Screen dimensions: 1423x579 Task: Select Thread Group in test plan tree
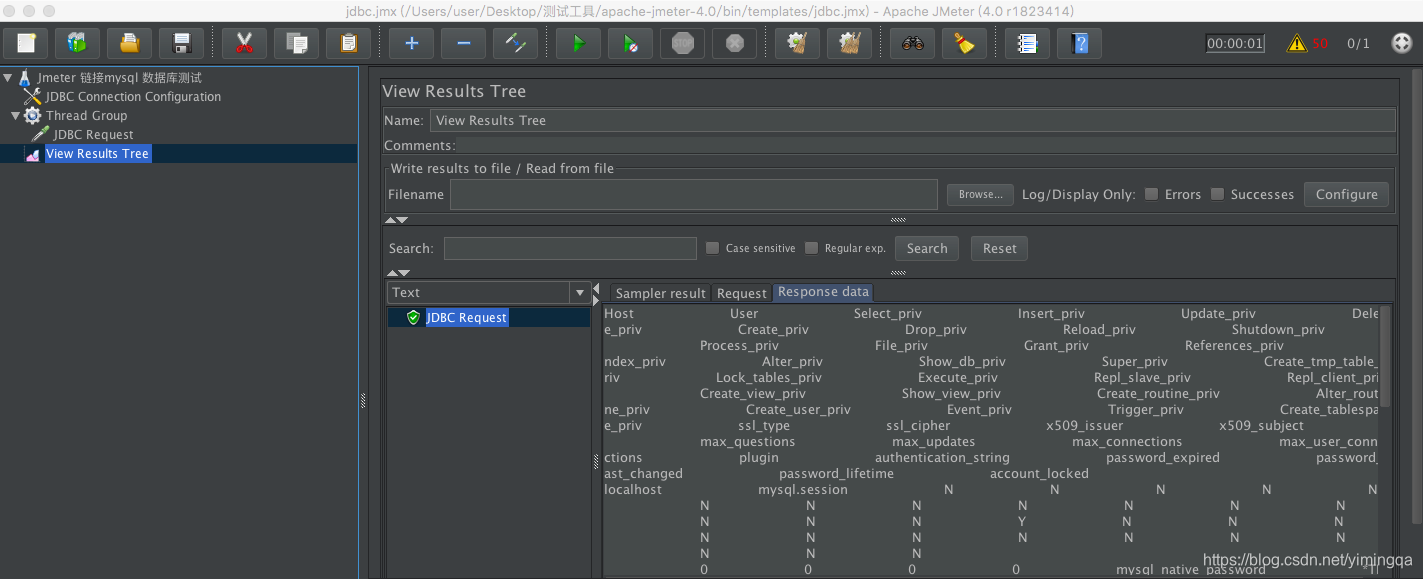tap(86, 116)
